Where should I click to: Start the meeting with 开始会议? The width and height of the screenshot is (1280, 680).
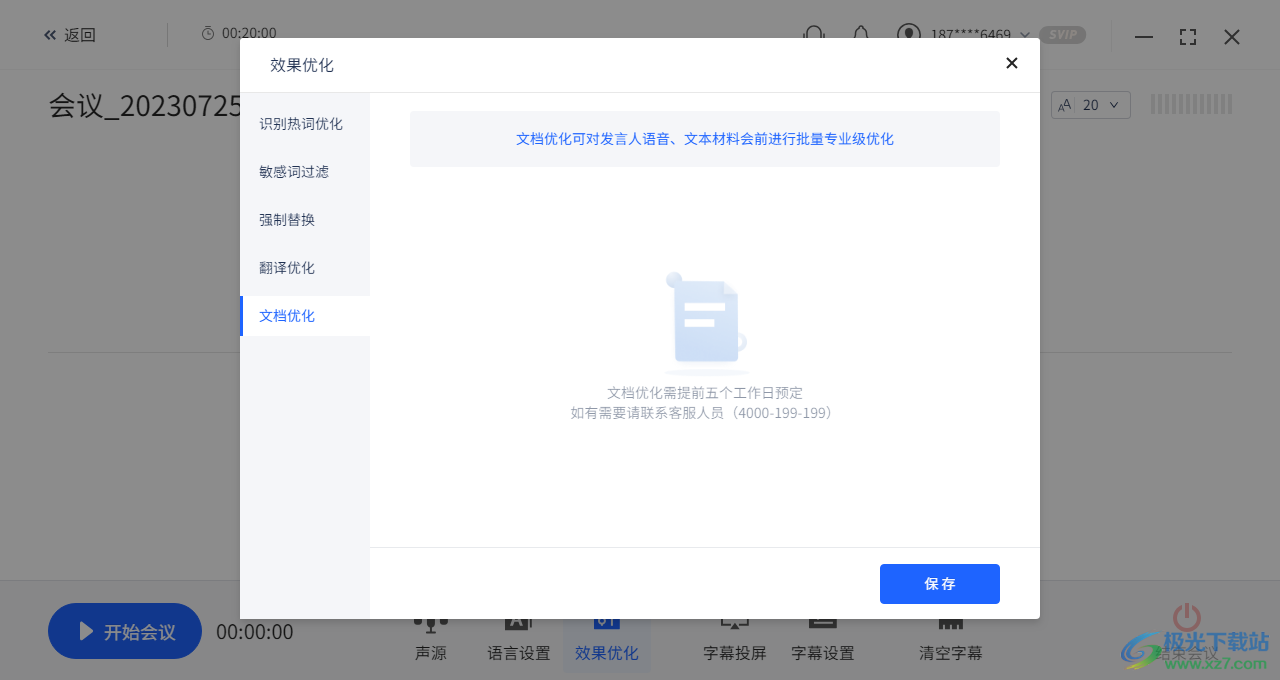coord(124,631)
